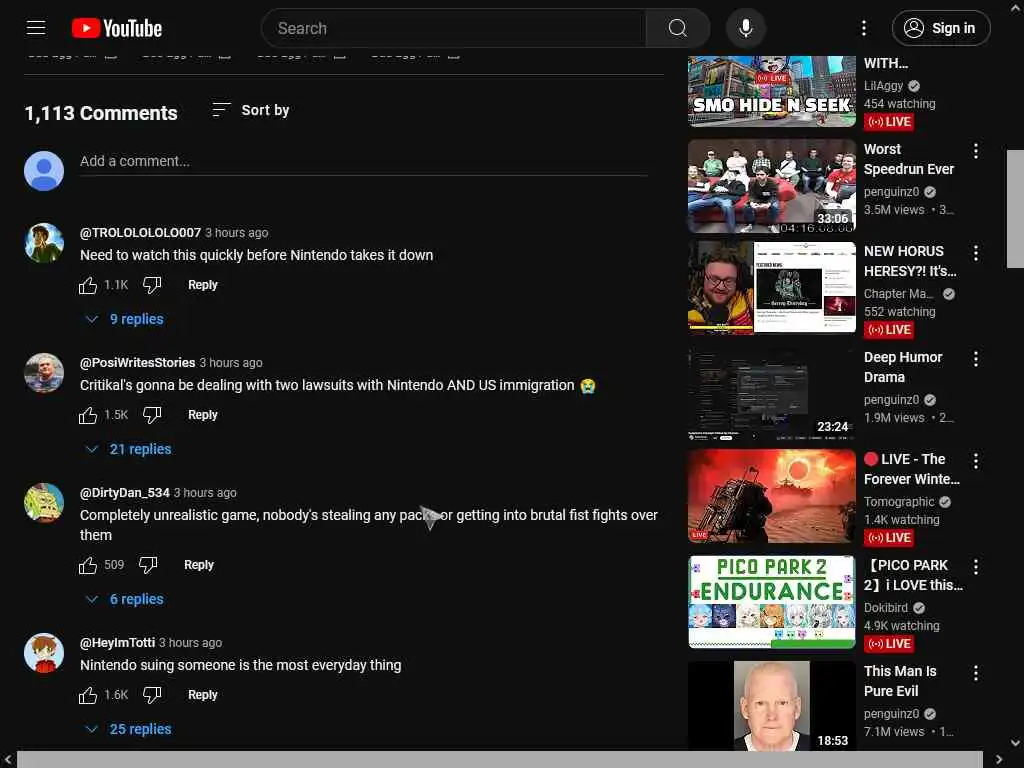Open The Forever Winter live thumbnail

point(772,496)
